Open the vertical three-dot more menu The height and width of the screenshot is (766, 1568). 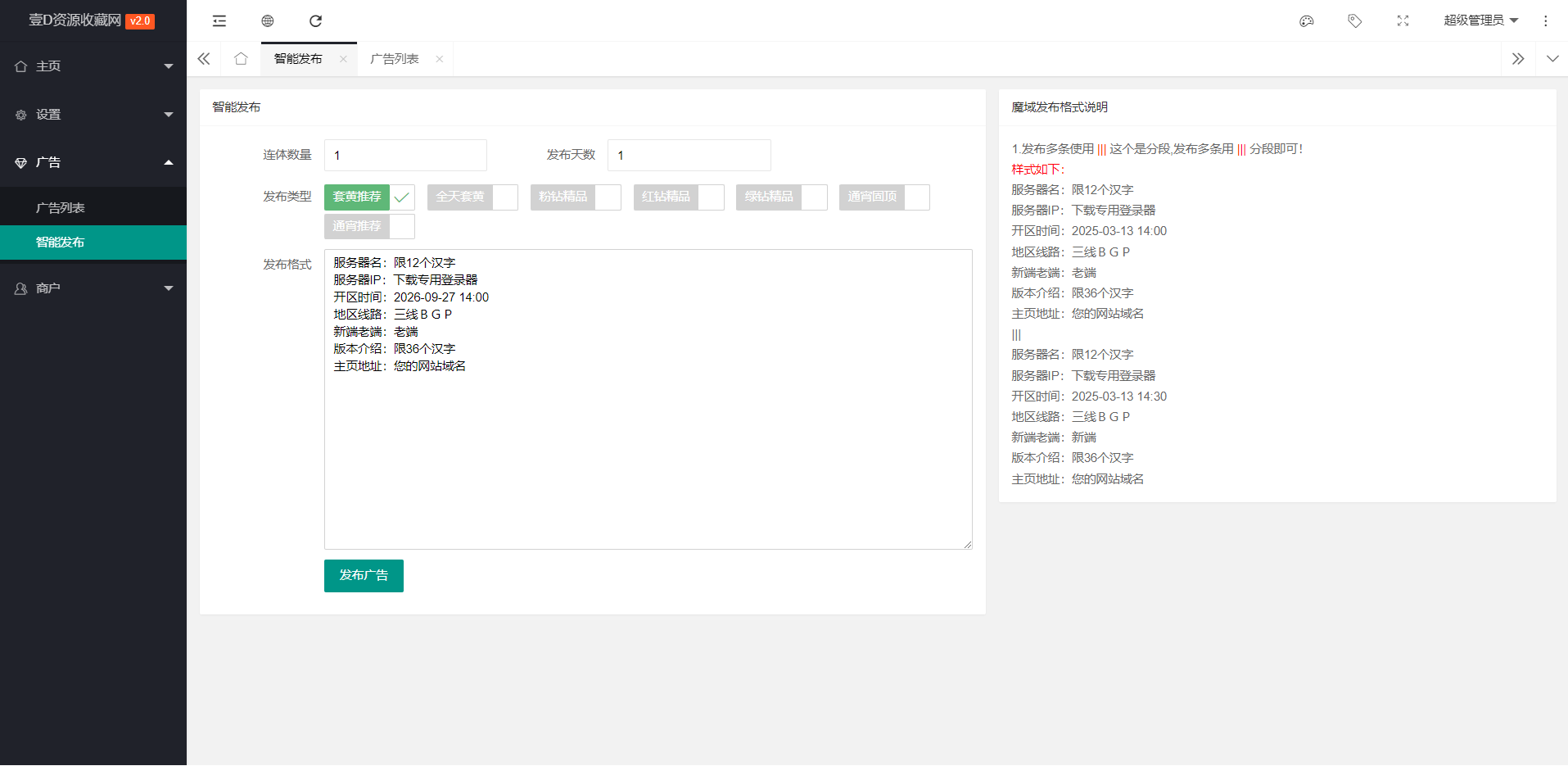coord(1546,20)
